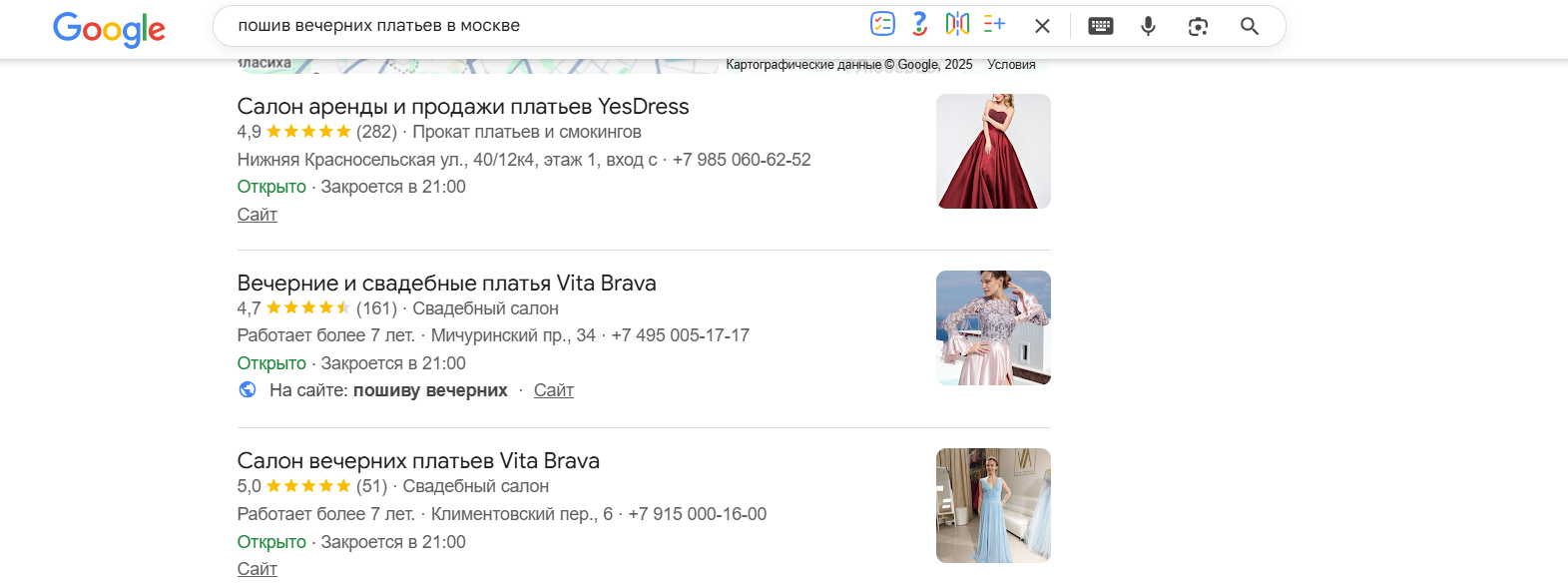1568x584 pixels.
Task: Click "Сайт" link for Салон вечерних платьев
Action: tap(257, 569)
